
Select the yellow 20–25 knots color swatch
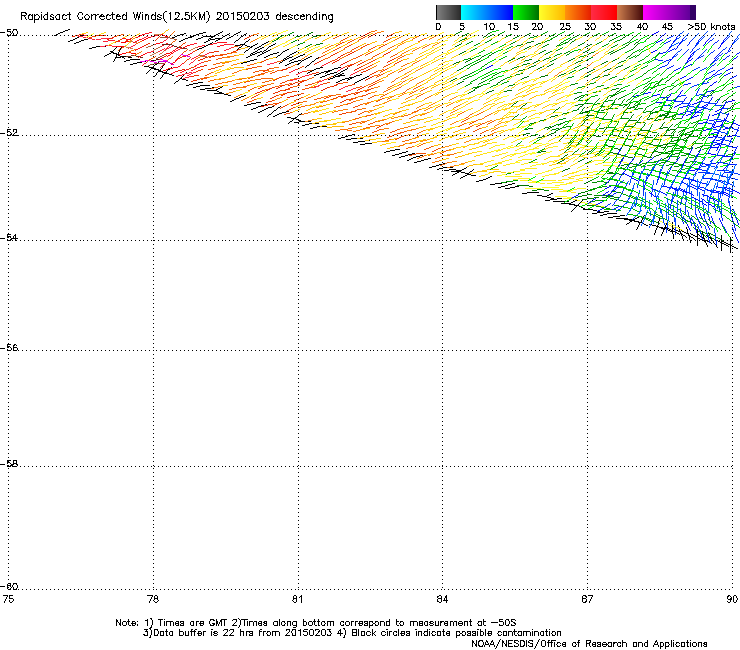pyautogui.click(x=552, y=12)
